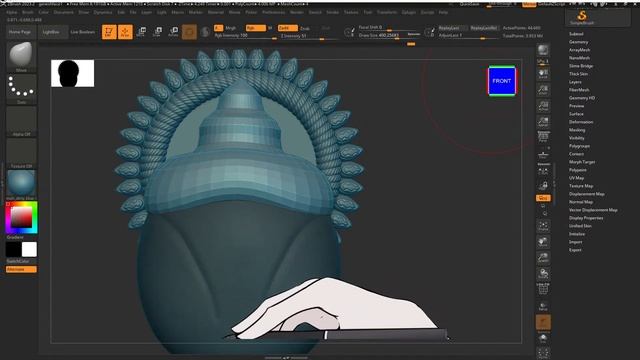This screenshot has width=640, height=360.
Task: Click the BPR render icon on right shelf
Action: coord(543,50)
